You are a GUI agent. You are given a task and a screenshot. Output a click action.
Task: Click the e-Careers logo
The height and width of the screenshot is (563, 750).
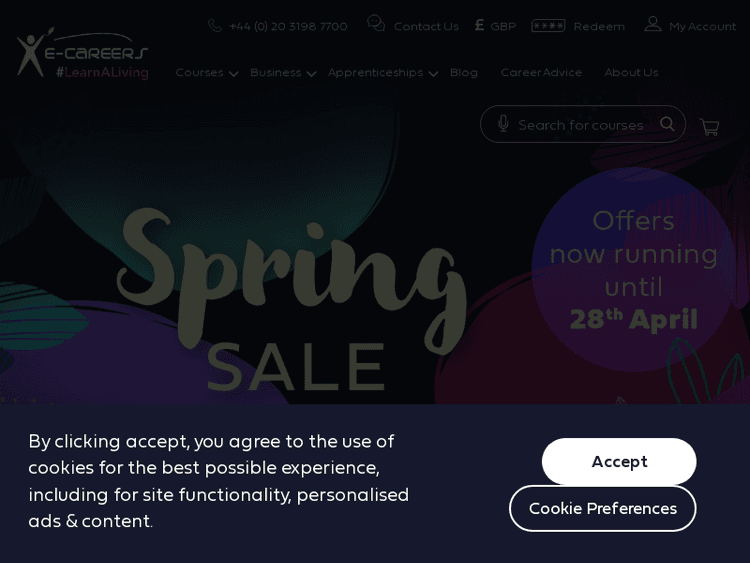82,54
